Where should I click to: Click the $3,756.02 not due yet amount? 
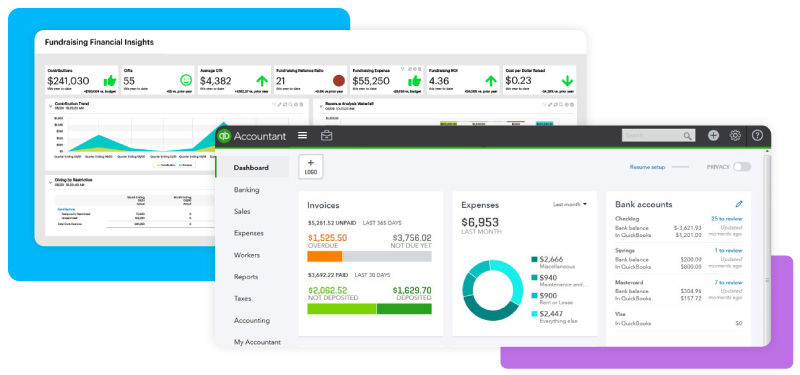coord(412,238)
